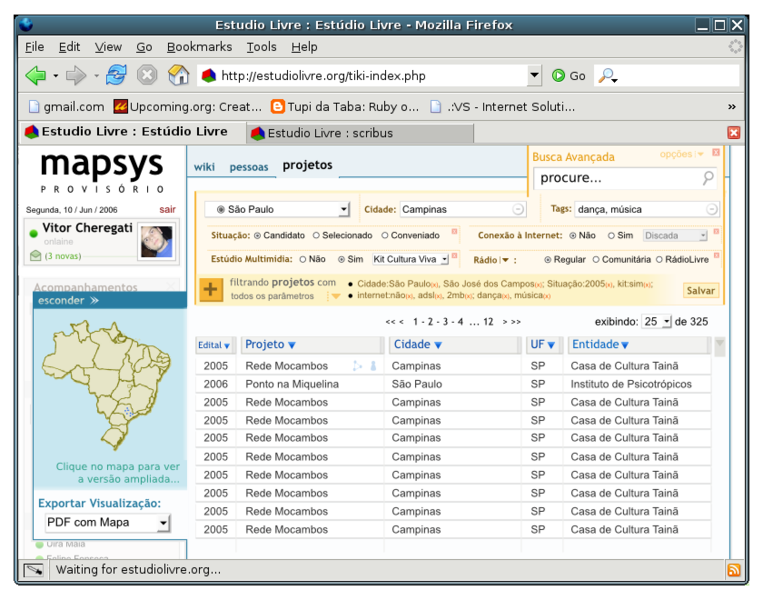The image size is (763, 600).
Task: Click the magnifier icon in Busca Avançada
Action: tap(708, 178)
